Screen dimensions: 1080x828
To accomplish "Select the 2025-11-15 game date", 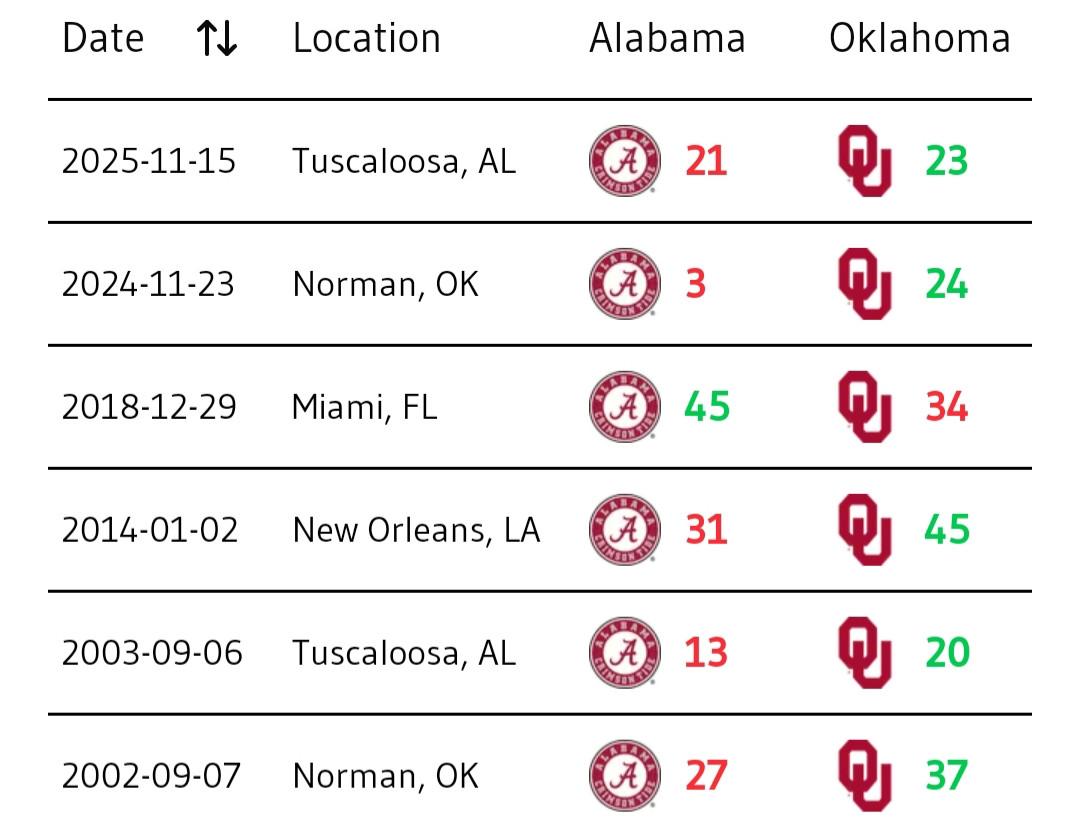I will tap(149, 161).
